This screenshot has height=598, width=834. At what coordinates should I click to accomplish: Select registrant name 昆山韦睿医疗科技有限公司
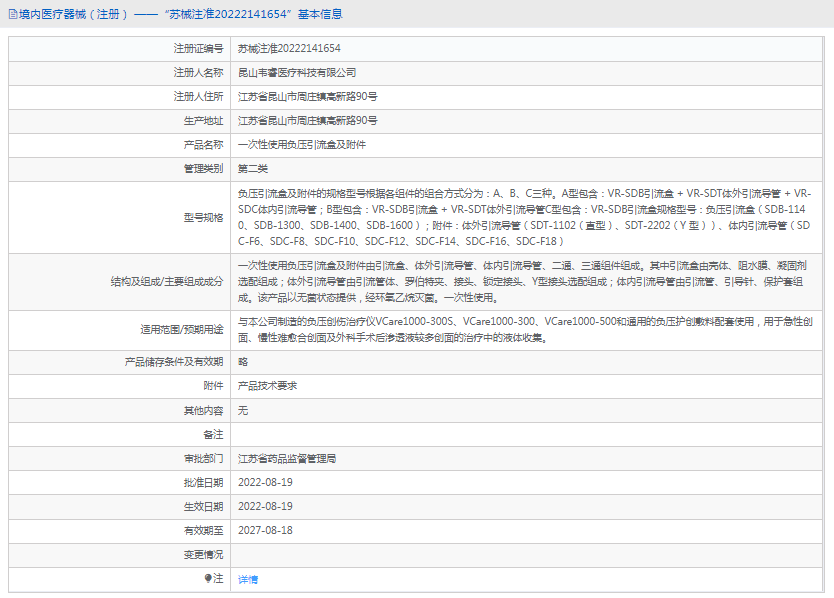297,73
